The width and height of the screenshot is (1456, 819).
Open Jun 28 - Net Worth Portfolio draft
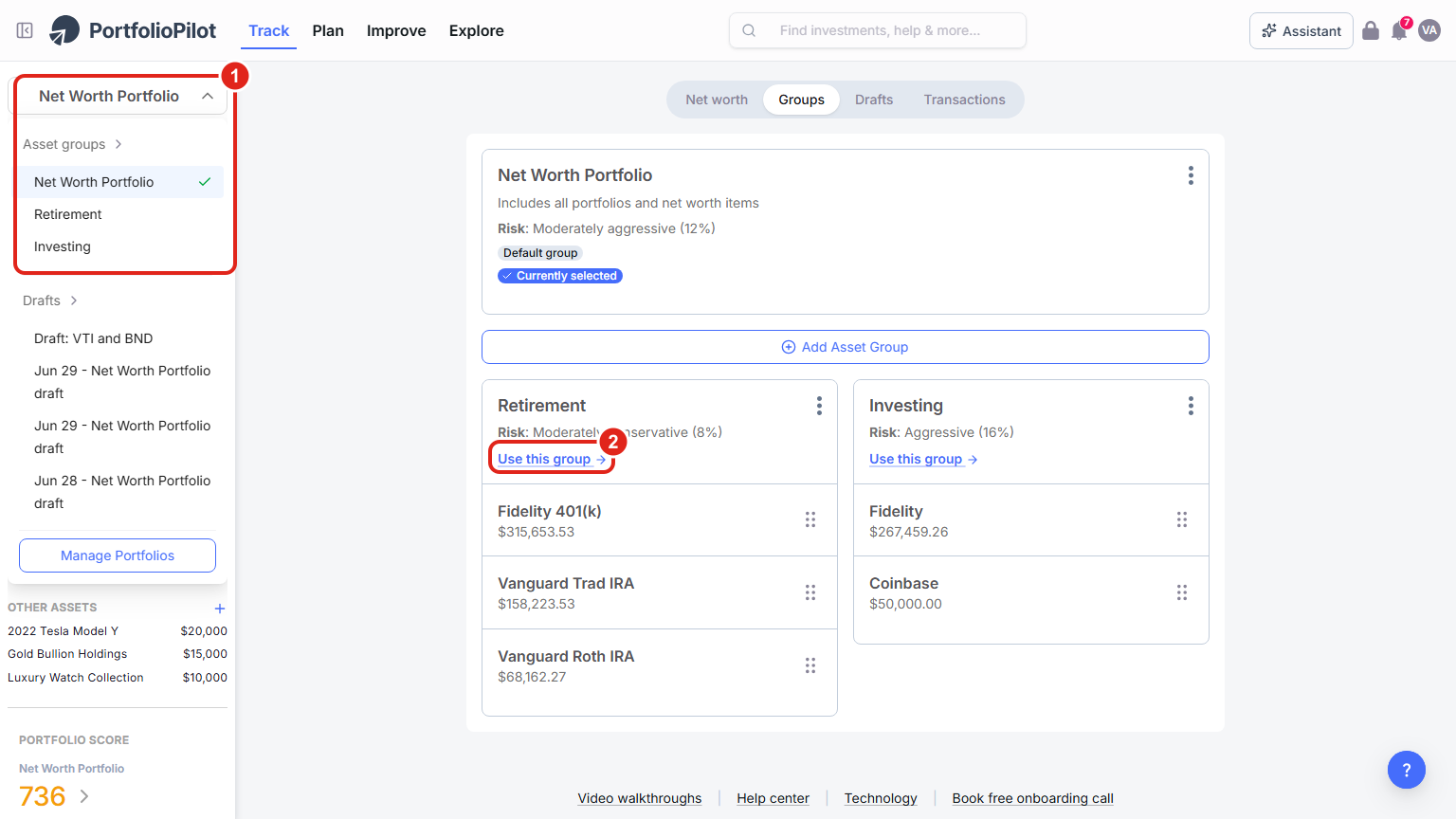tap(121, 492)
